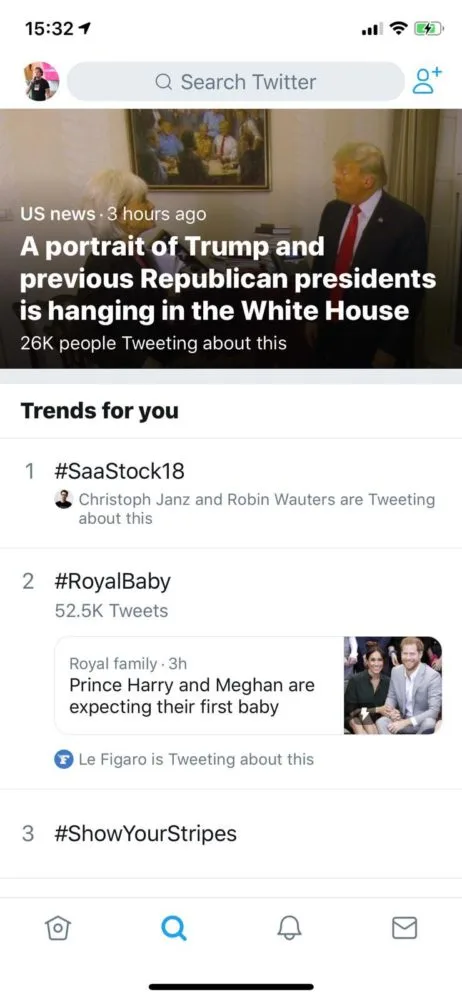This screenshot has width=462, height=1000.
Task: Open the profile avatar picture
Action: [42, 81]
